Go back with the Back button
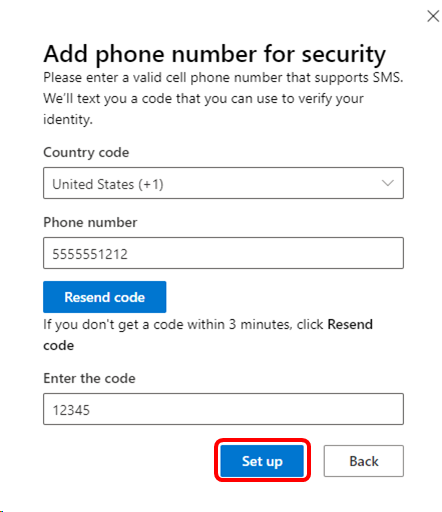 (364, 461)
